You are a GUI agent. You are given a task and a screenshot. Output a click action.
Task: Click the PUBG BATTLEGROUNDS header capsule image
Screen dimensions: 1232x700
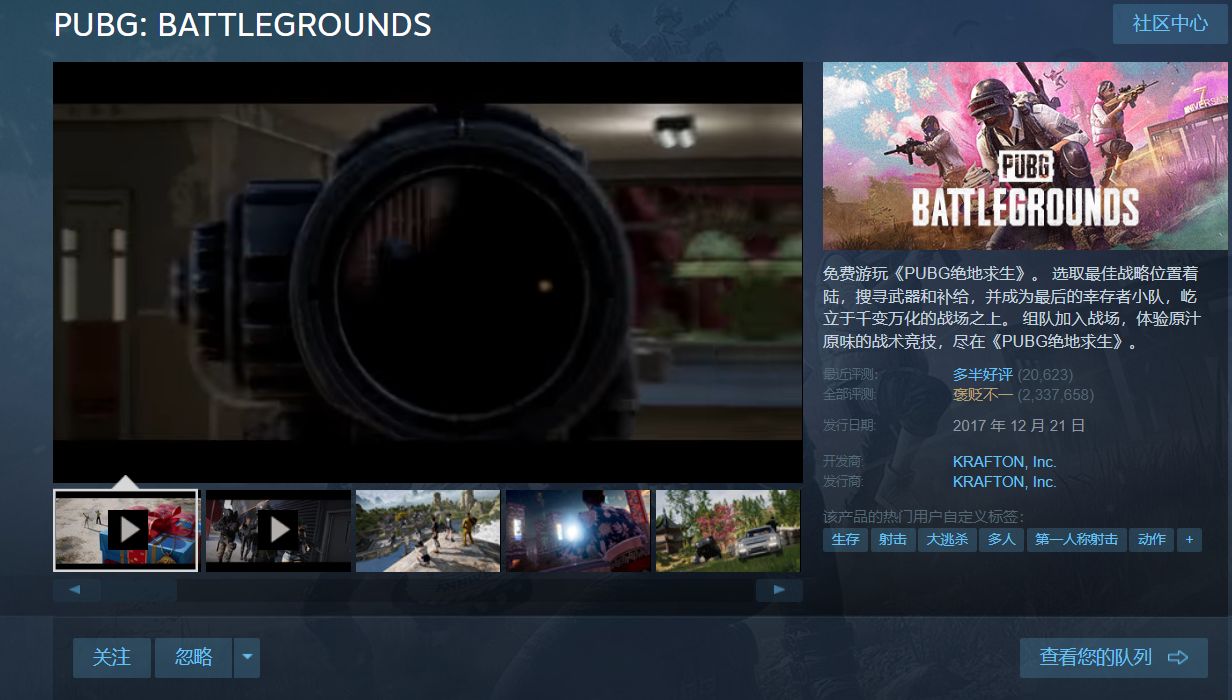click(1027, 156)
